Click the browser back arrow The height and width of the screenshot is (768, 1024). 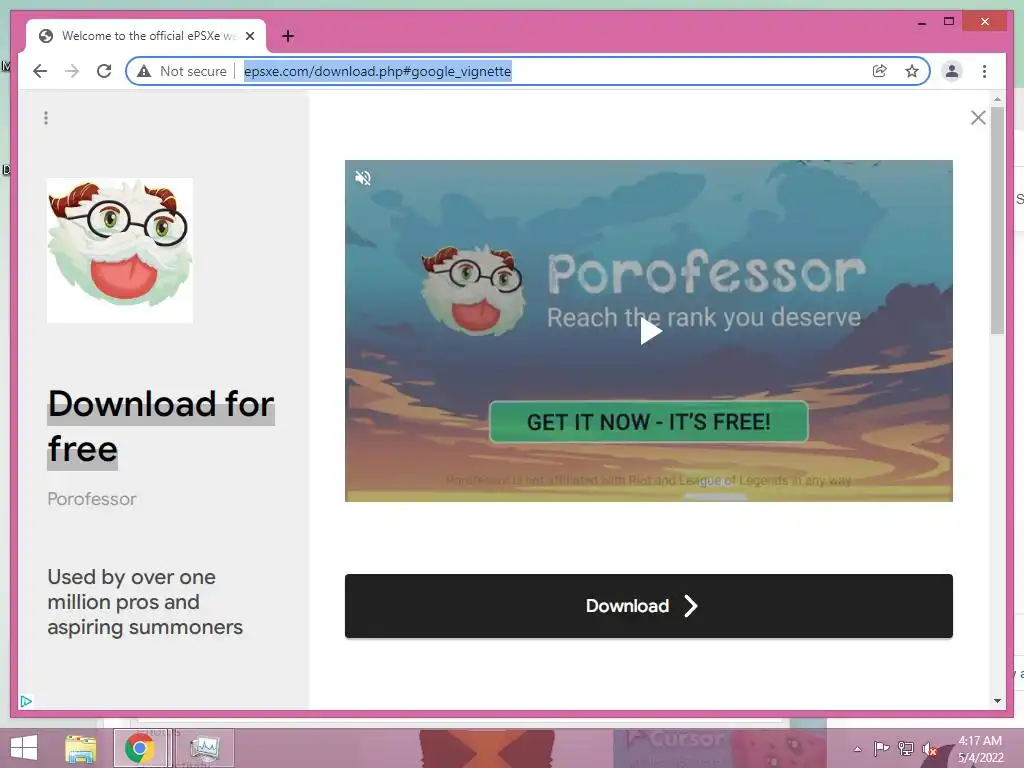point(40,71)
